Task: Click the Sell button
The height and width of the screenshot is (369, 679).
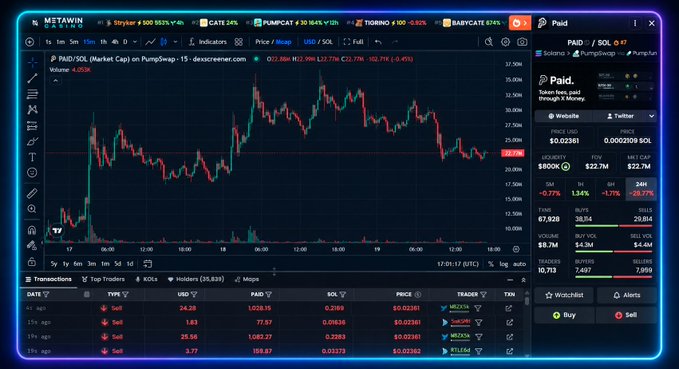Action: tap(626, 315)
